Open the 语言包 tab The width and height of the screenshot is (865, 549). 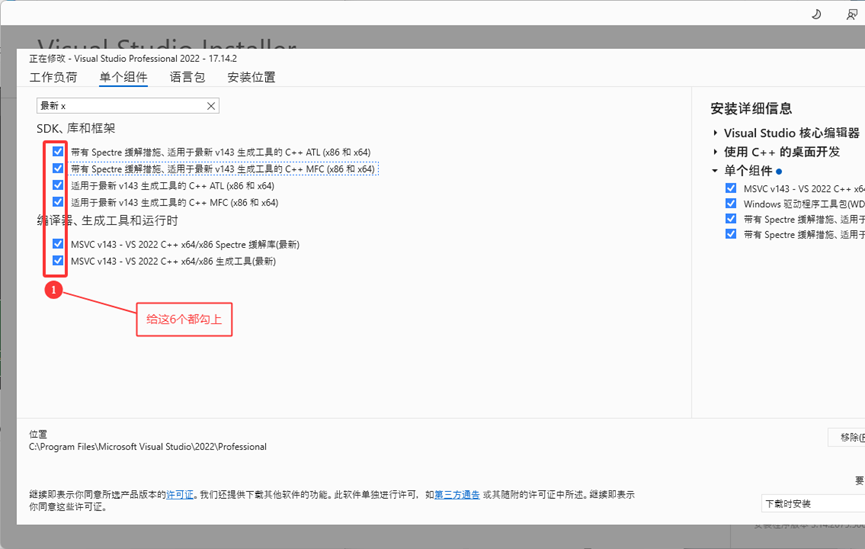pos(187,77)
